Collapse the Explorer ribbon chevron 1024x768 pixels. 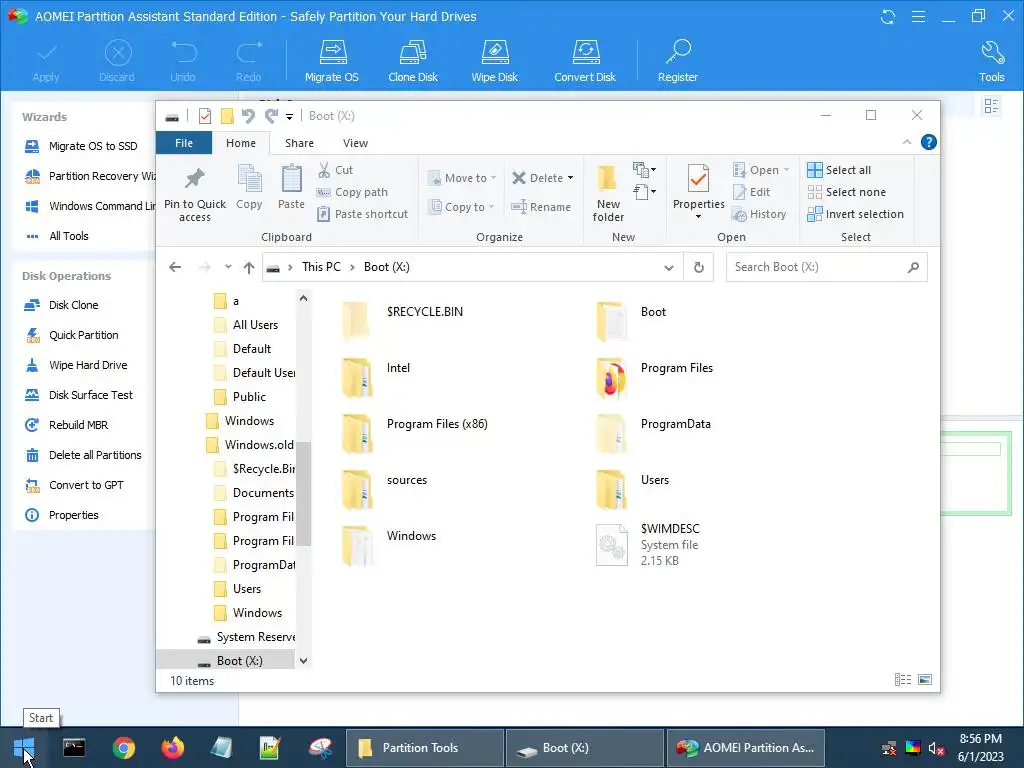(x=906, y=142)
